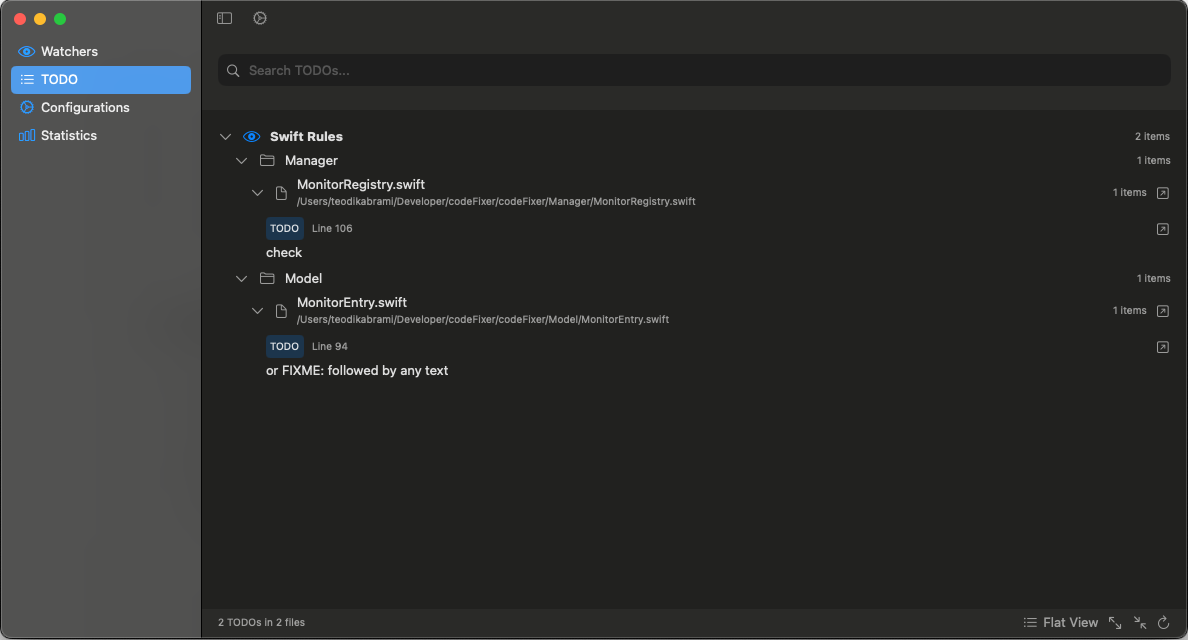
Task: Switch to Configurations in the sidebar
Action: [85, 107]
